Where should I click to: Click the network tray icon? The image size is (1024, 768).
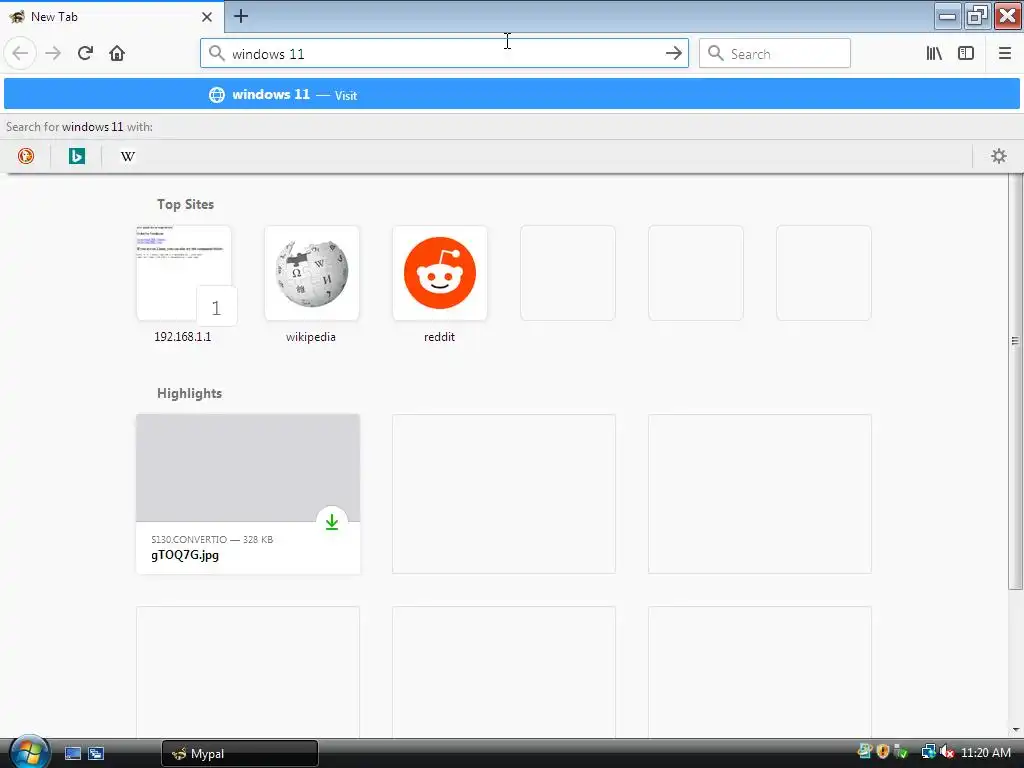tap(928, 752)
